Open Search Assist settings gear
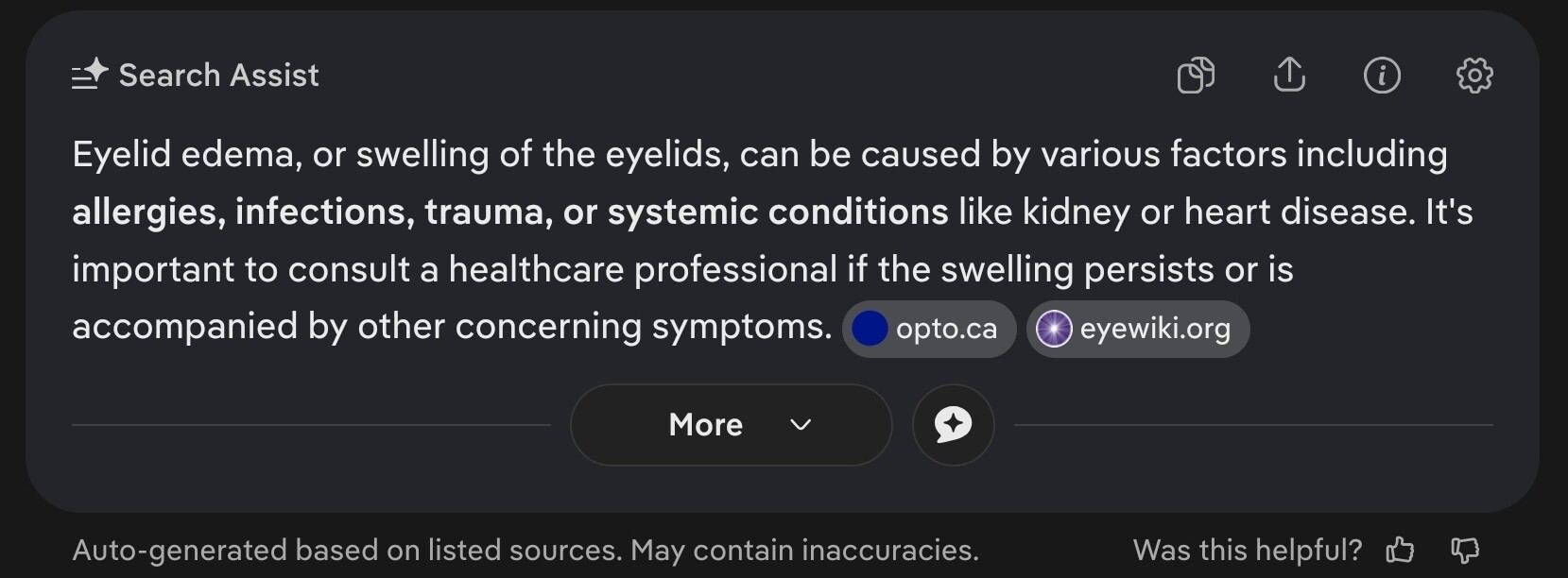The width and height of the screenshot is (1568, 578). point(1474,75)
